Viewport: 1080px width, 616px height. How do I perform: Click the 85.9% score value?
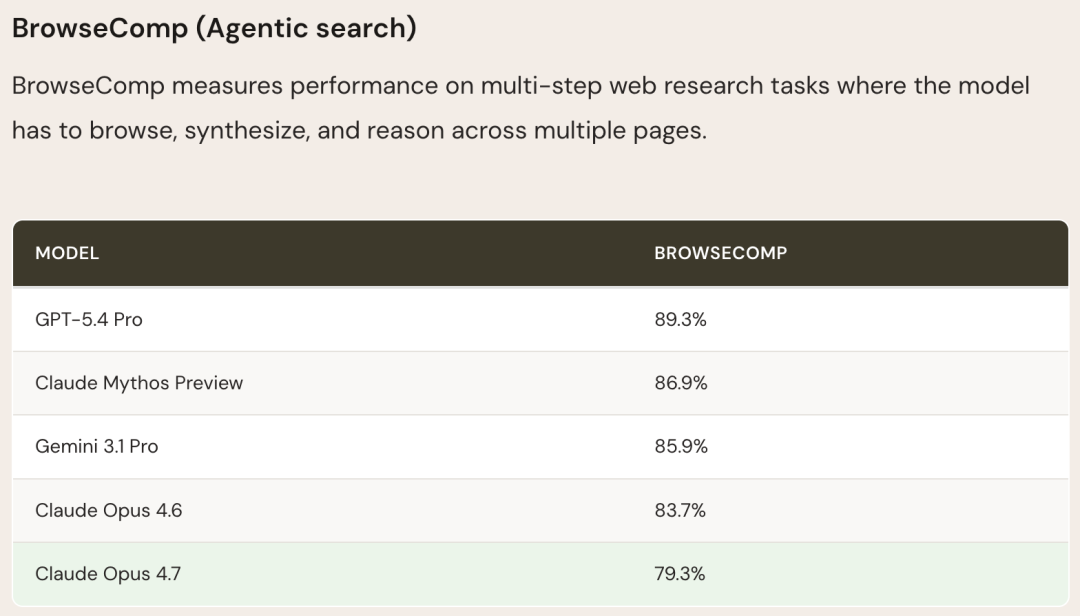681,447
